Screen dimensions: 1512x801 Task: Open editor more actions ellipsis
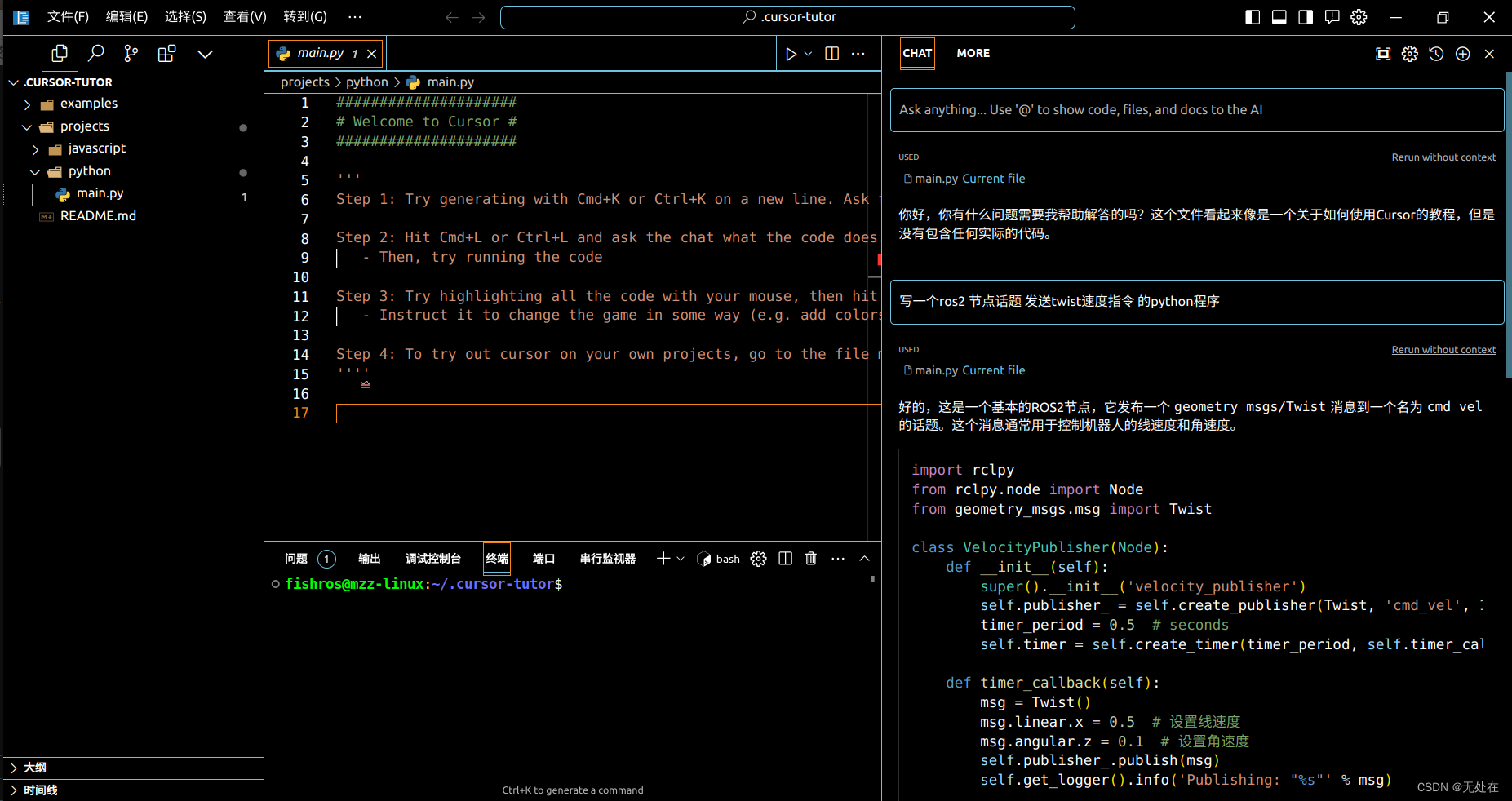858,54
